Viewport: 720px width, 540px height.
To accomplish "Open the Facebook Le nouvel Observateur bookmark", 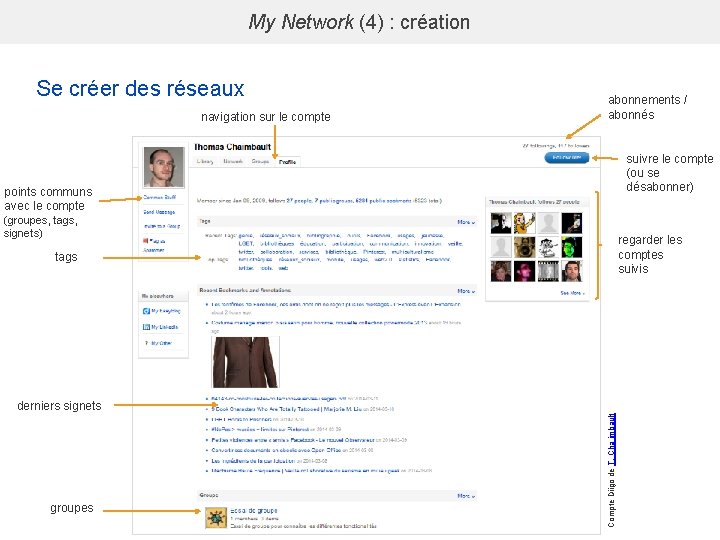I will click(293, 440).
